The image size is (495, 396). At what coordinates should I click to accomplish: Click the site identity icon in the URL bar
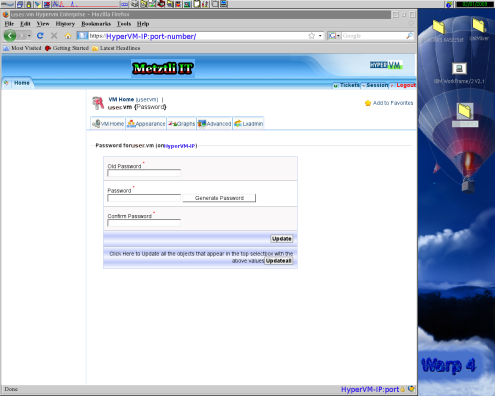[82, 36]
